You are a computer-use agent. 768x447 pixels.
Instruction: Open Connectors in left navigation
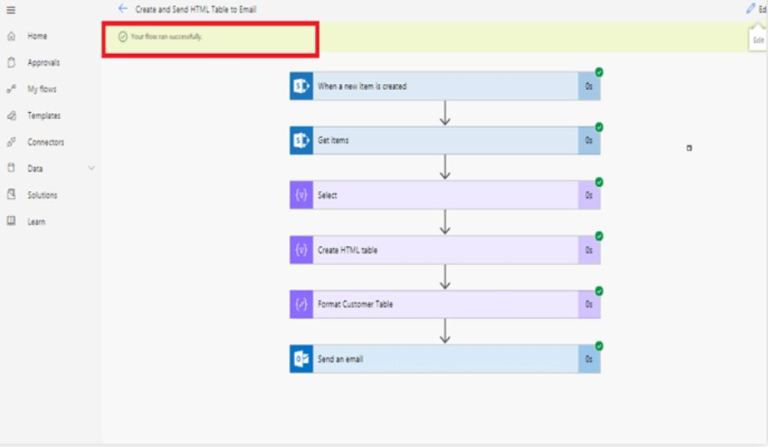(46, 142)
